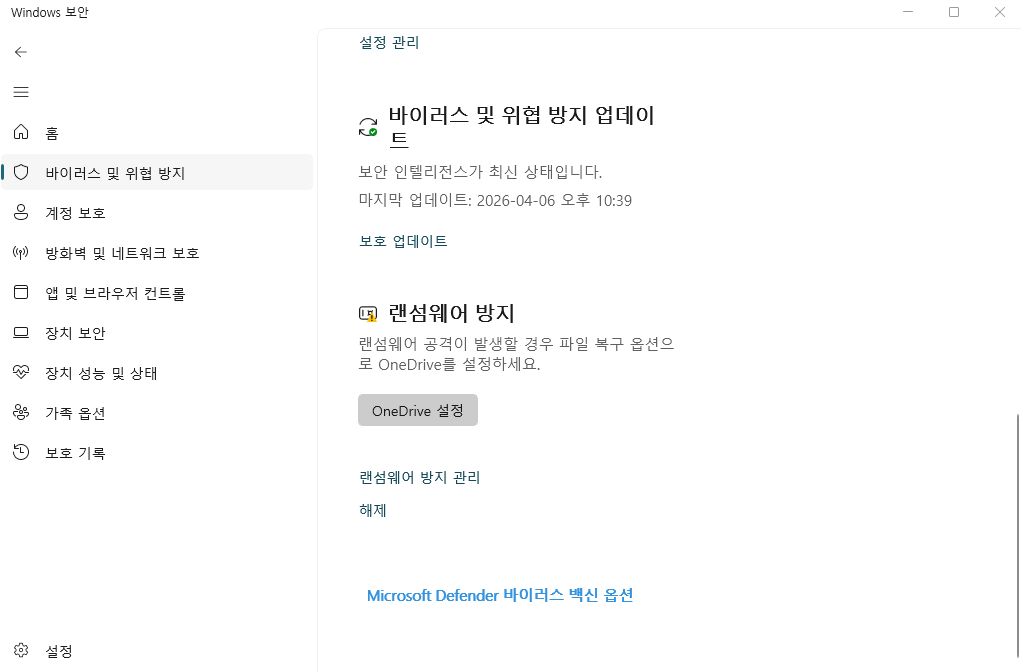
Task: Click the virus protection update refresh icon
Action: 368,127
